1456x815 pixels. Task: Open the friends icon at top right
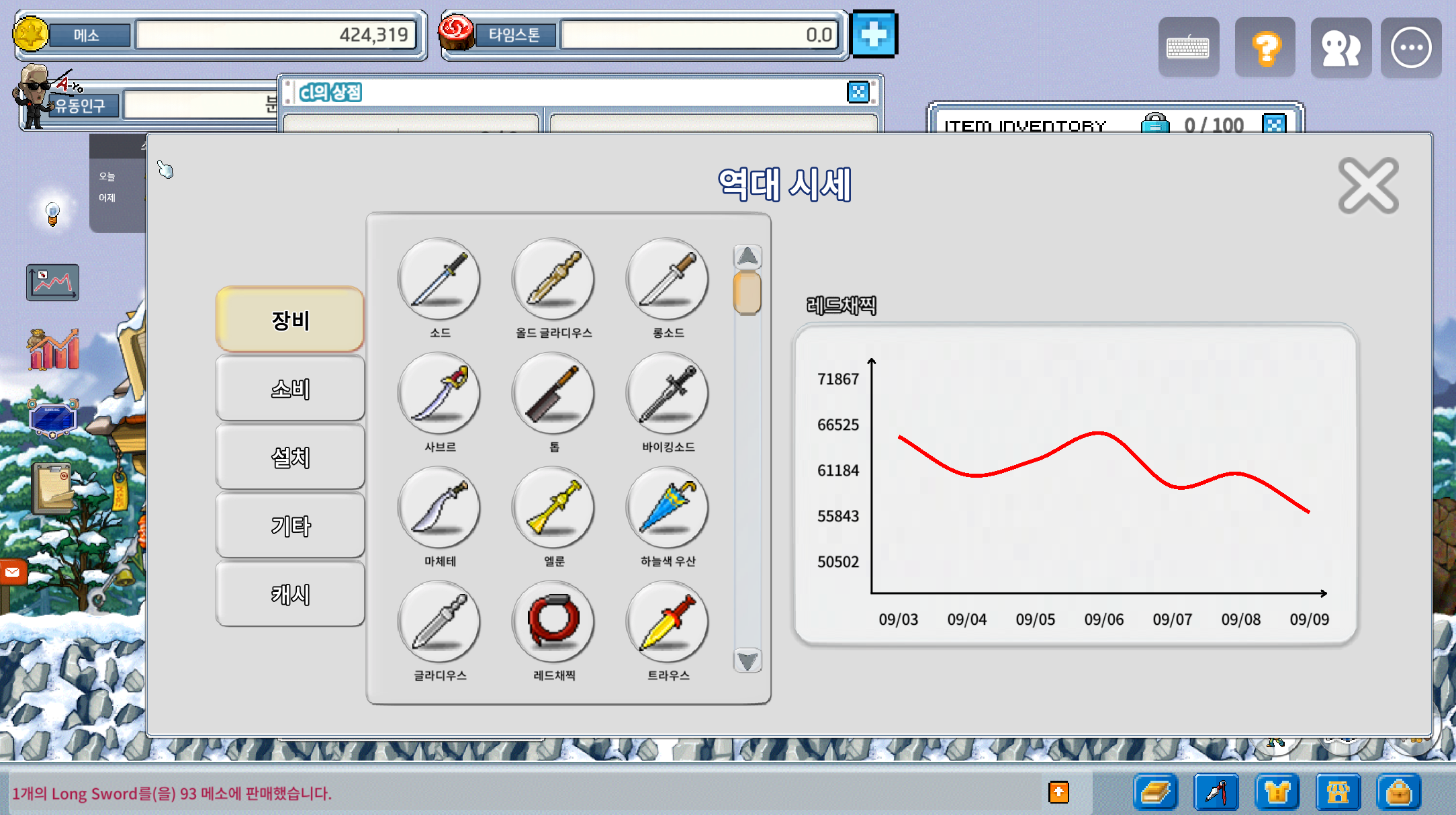1341,48
